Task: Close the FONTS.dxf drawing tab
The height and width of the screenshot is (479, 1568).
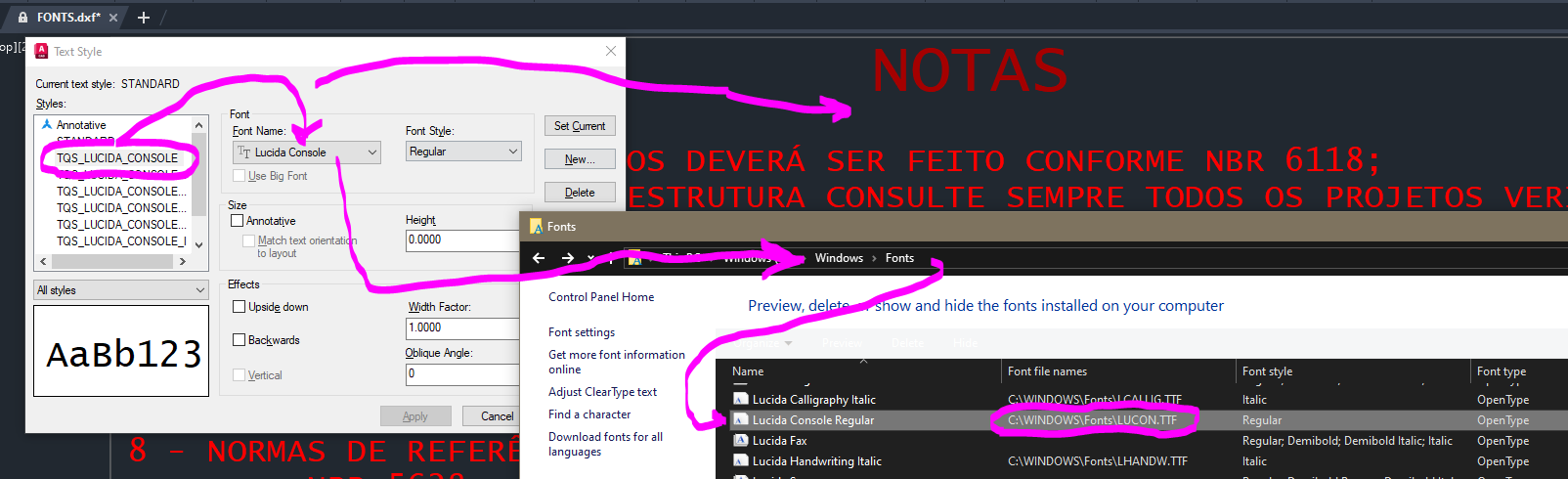Action: point(113,18)
